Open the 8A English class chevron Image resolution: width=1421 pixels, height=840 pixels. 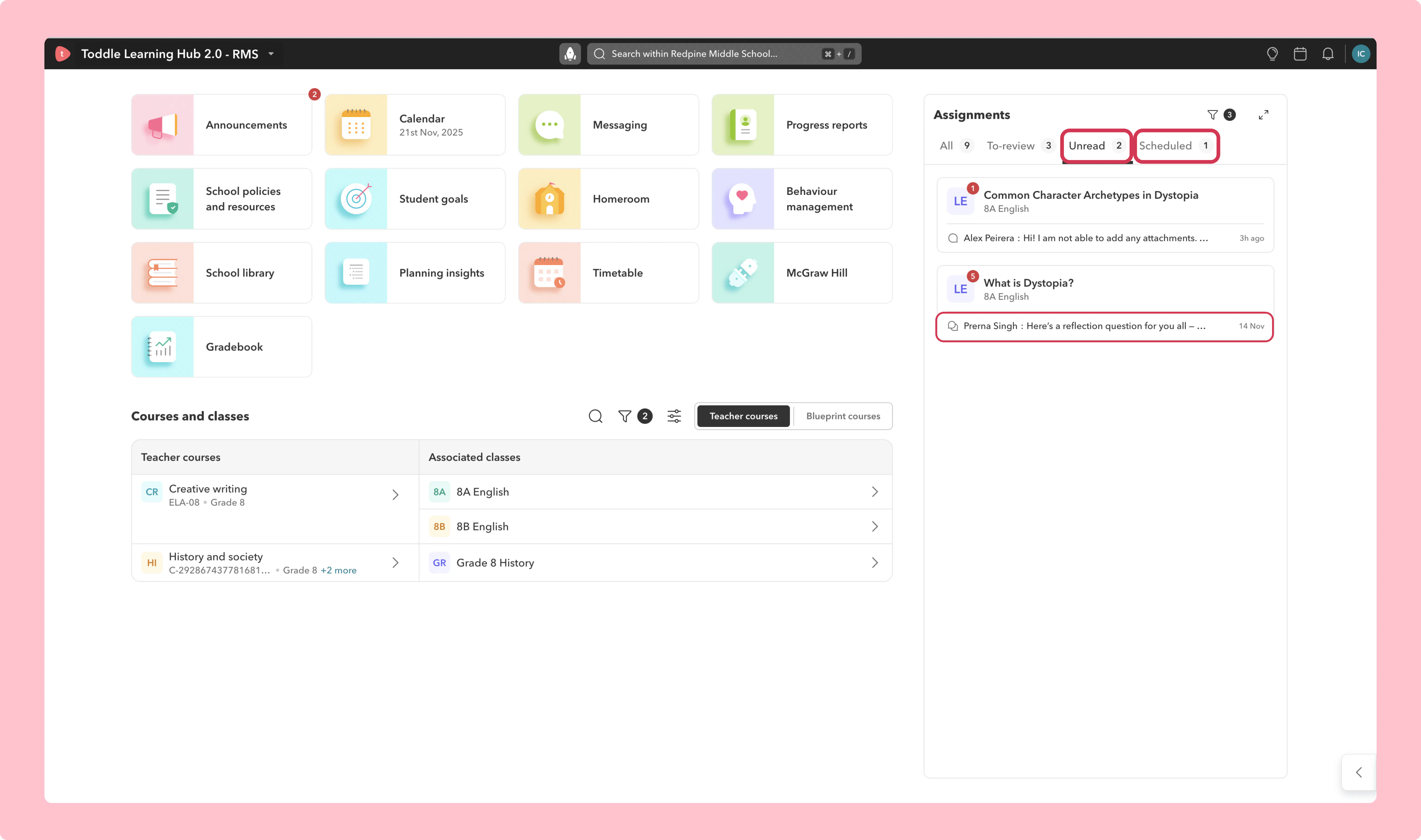point(875,492)
